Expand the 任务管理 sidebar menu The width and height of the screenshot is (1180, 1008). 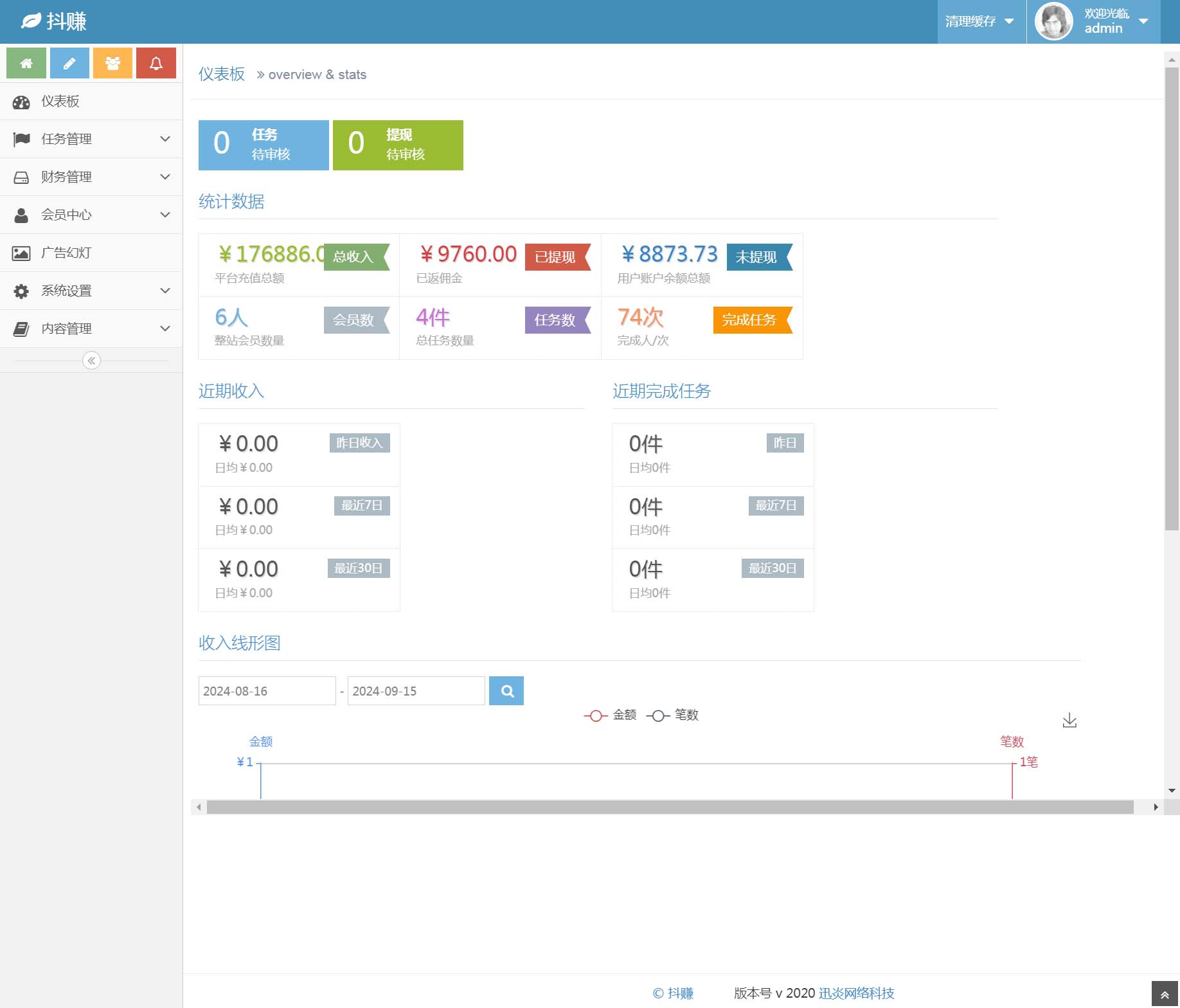[91, 139]
